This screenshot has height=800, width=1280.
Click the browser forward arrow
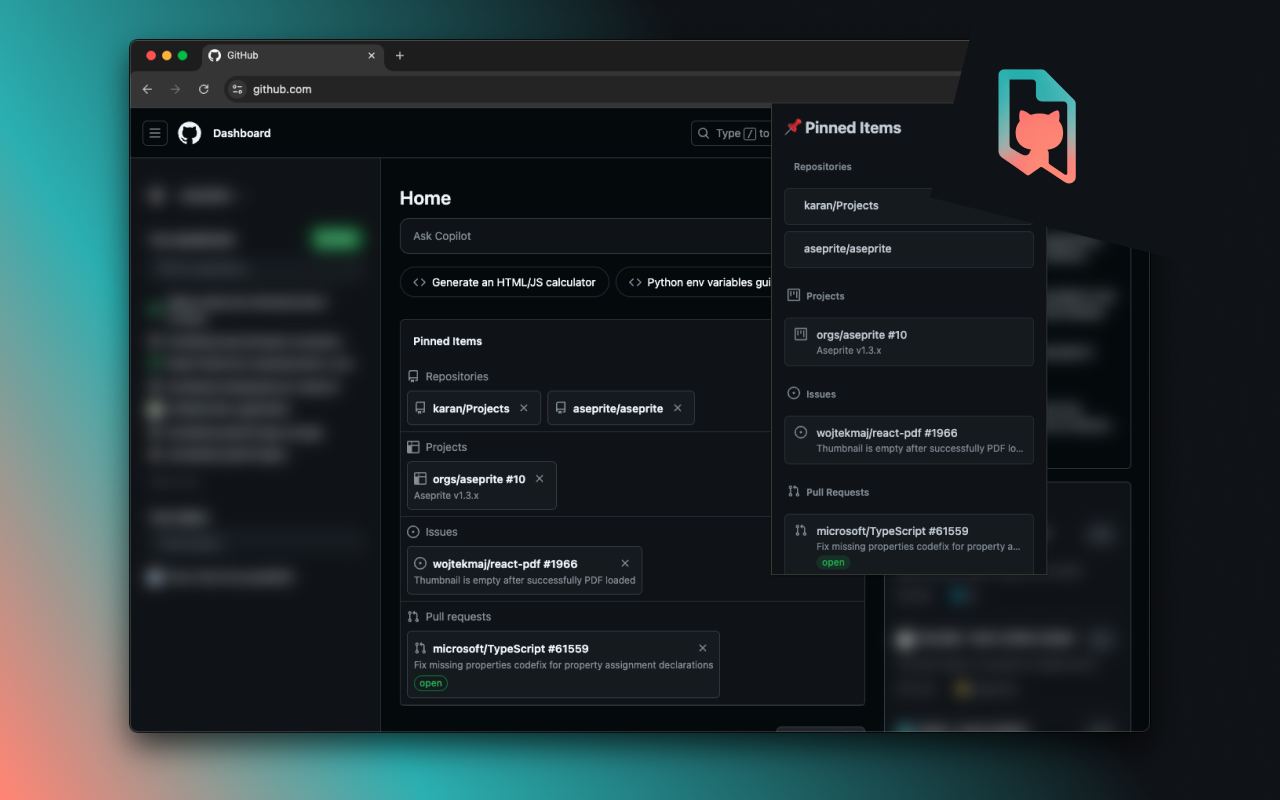[176, 89]
